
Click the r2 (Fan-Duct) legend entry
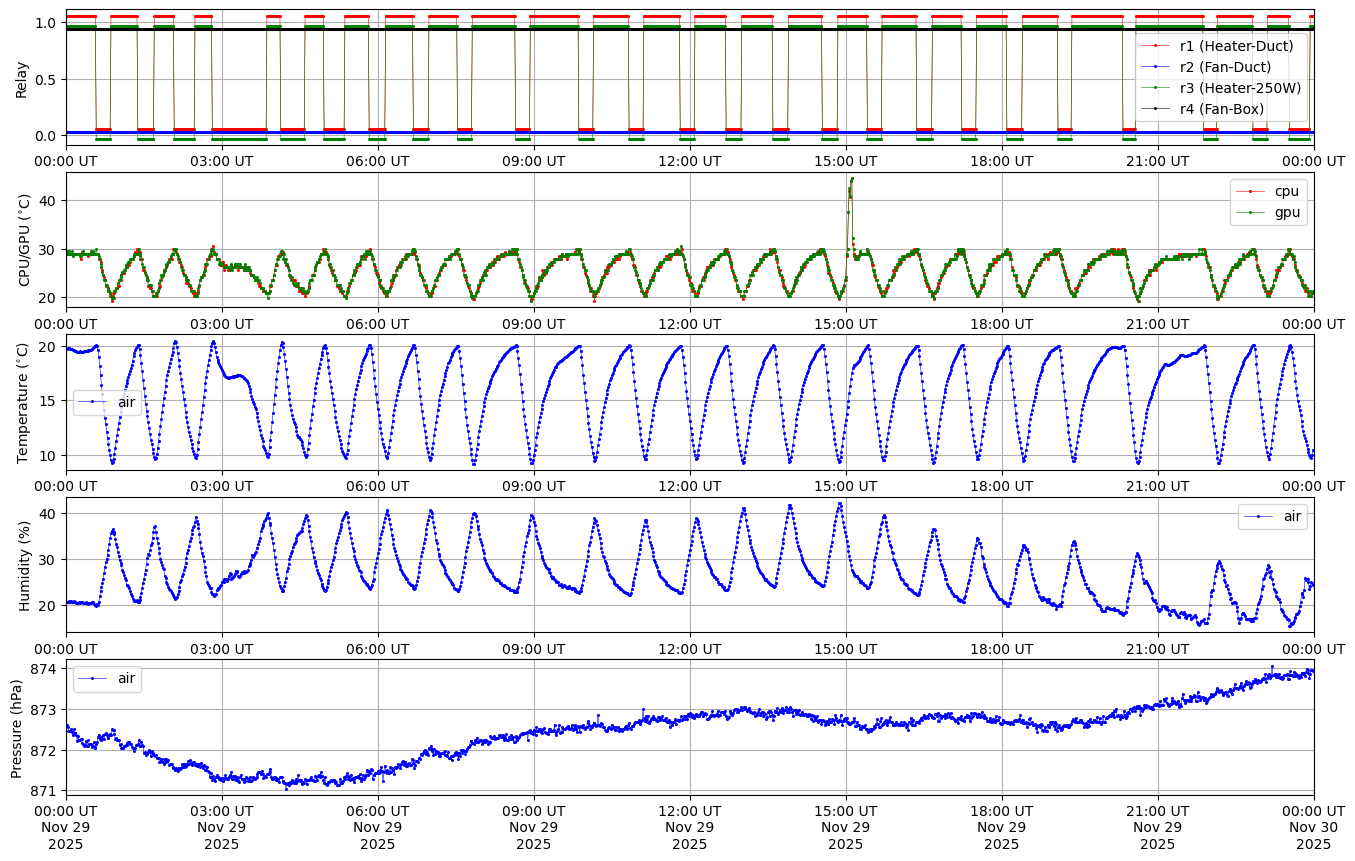point(1225,67)
